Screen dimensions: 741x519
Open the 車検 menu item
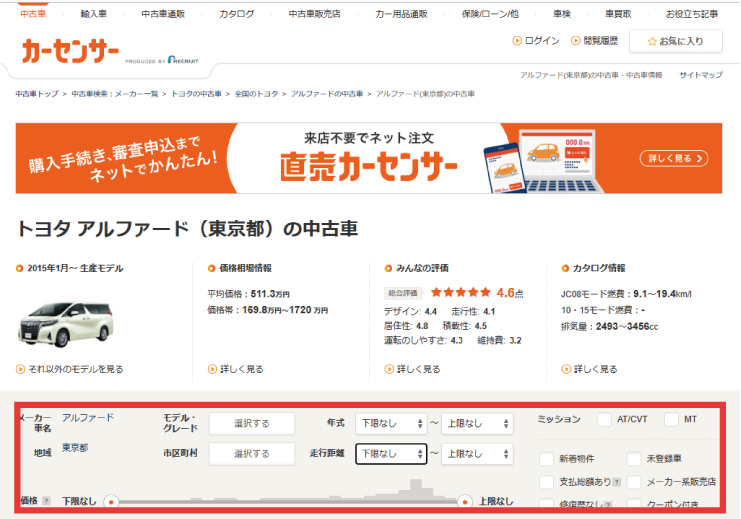[562, 14]
